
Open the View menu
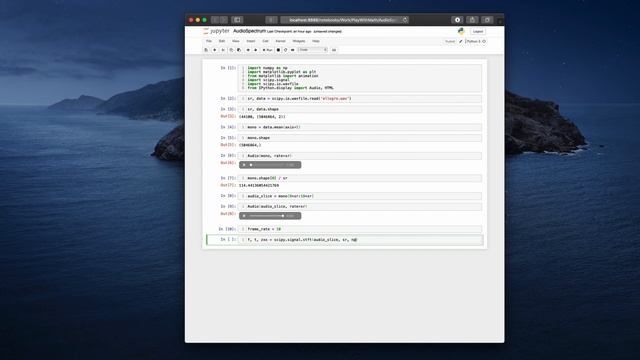(236, 41)
